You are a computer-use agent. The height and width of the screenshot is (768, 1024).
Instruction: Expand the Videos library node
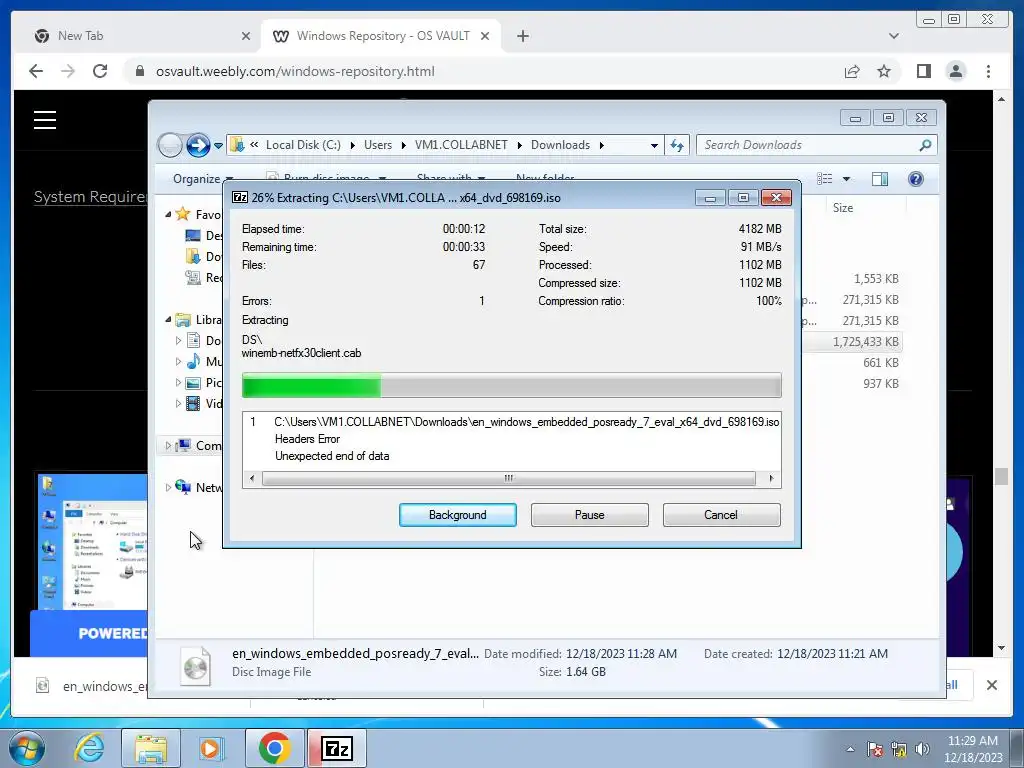(178, 404)
